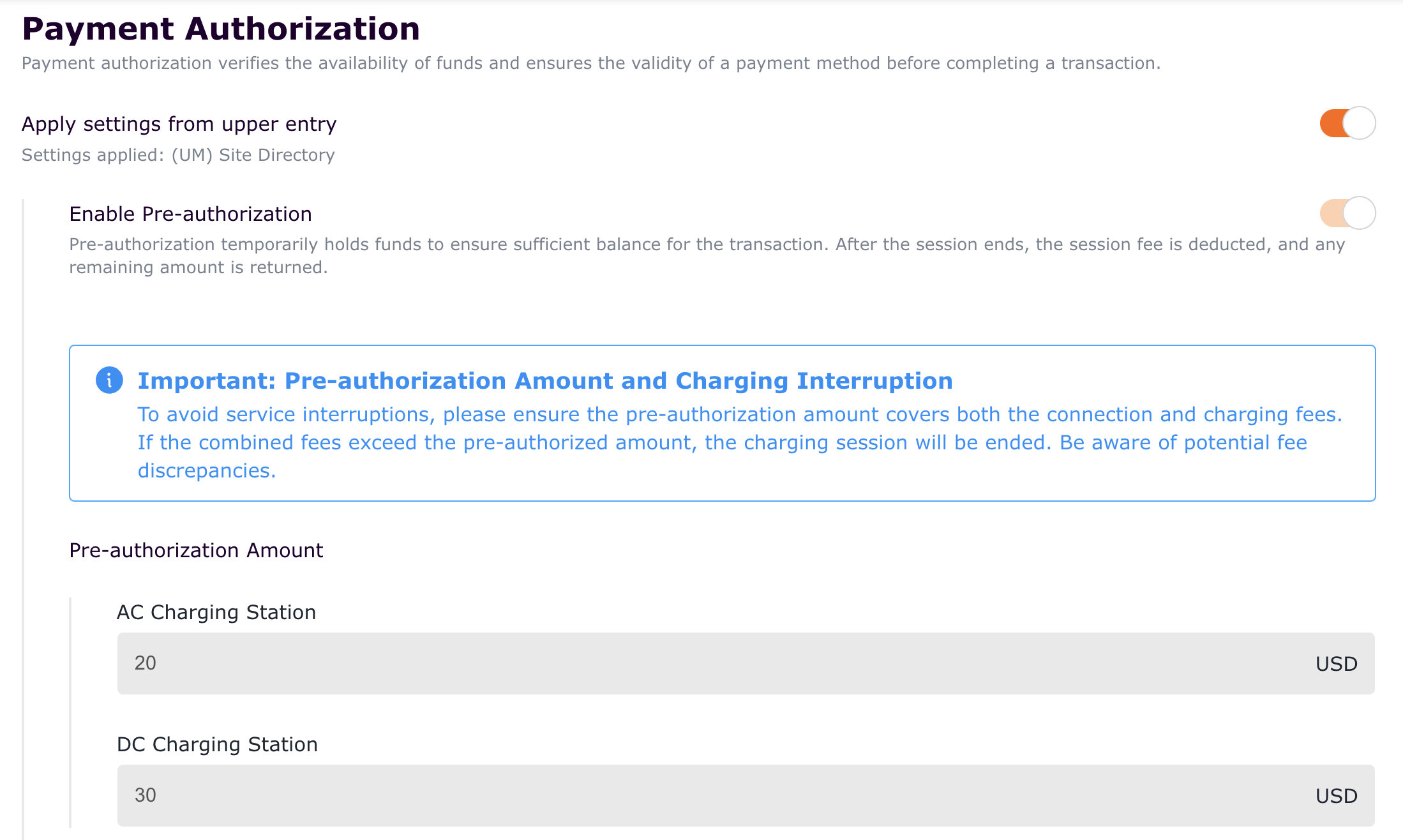
Task: Click the Payment Authorization page heading
Action: point(221,29)
